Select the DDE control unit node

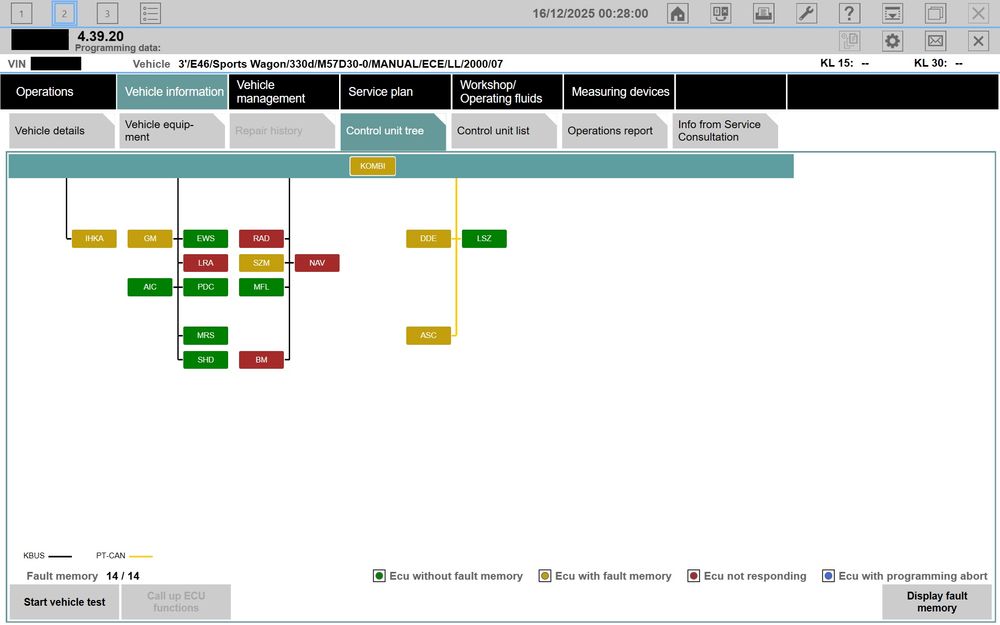tap(429, 239)
